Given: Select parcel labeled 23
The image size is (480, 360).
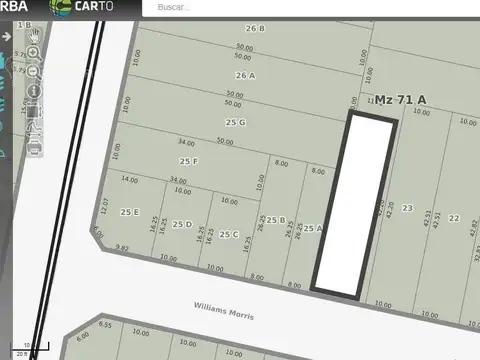Looking at the screenshot, I should (x=407, y=208).
